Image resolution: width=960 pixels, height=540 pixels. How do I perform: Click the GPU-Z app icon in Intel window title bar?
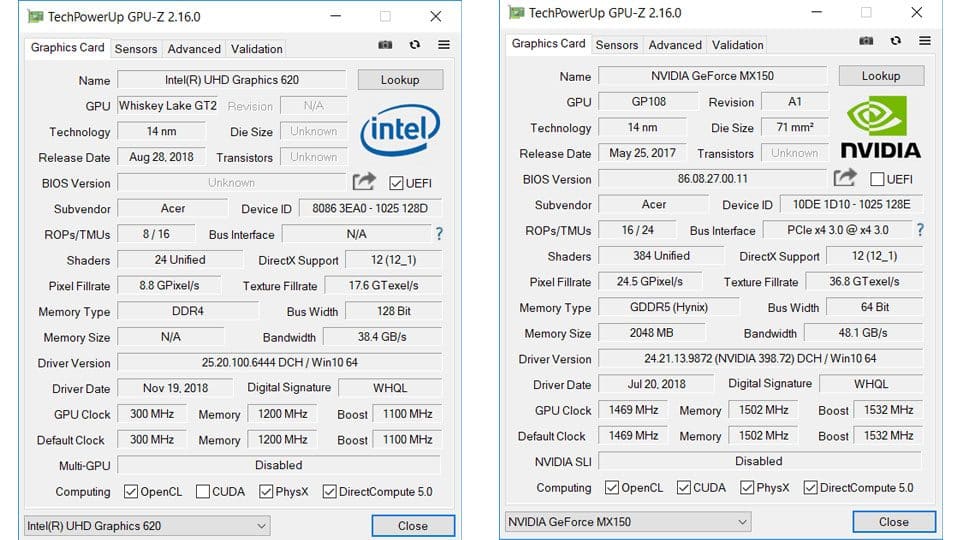point(36,17)
